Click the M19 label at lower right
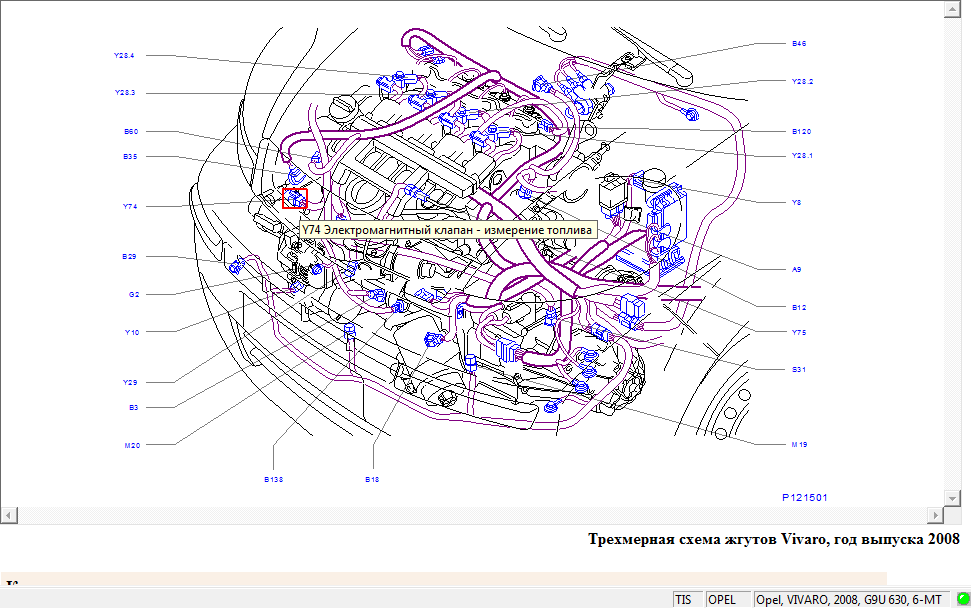The height and width of the screenshot is (608, 971). (799, 444)
